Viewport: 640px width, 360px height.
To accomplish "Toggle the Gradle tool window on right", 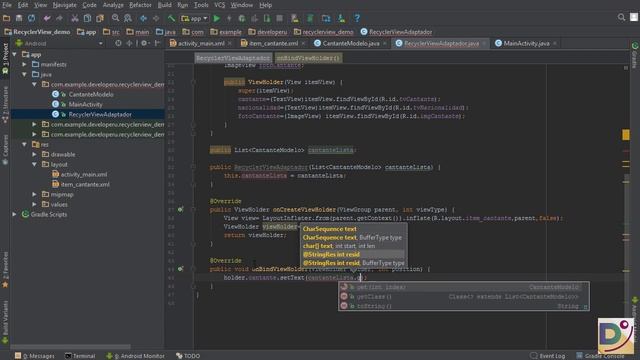I will coord(635,55).
